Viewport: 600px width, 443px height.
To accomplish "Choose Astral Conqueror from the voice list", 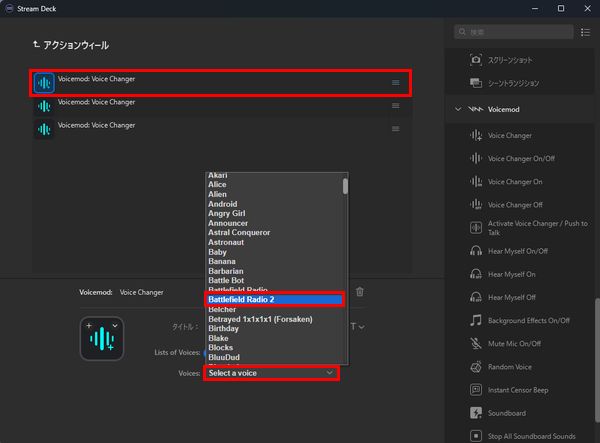I will click(239, 232).
